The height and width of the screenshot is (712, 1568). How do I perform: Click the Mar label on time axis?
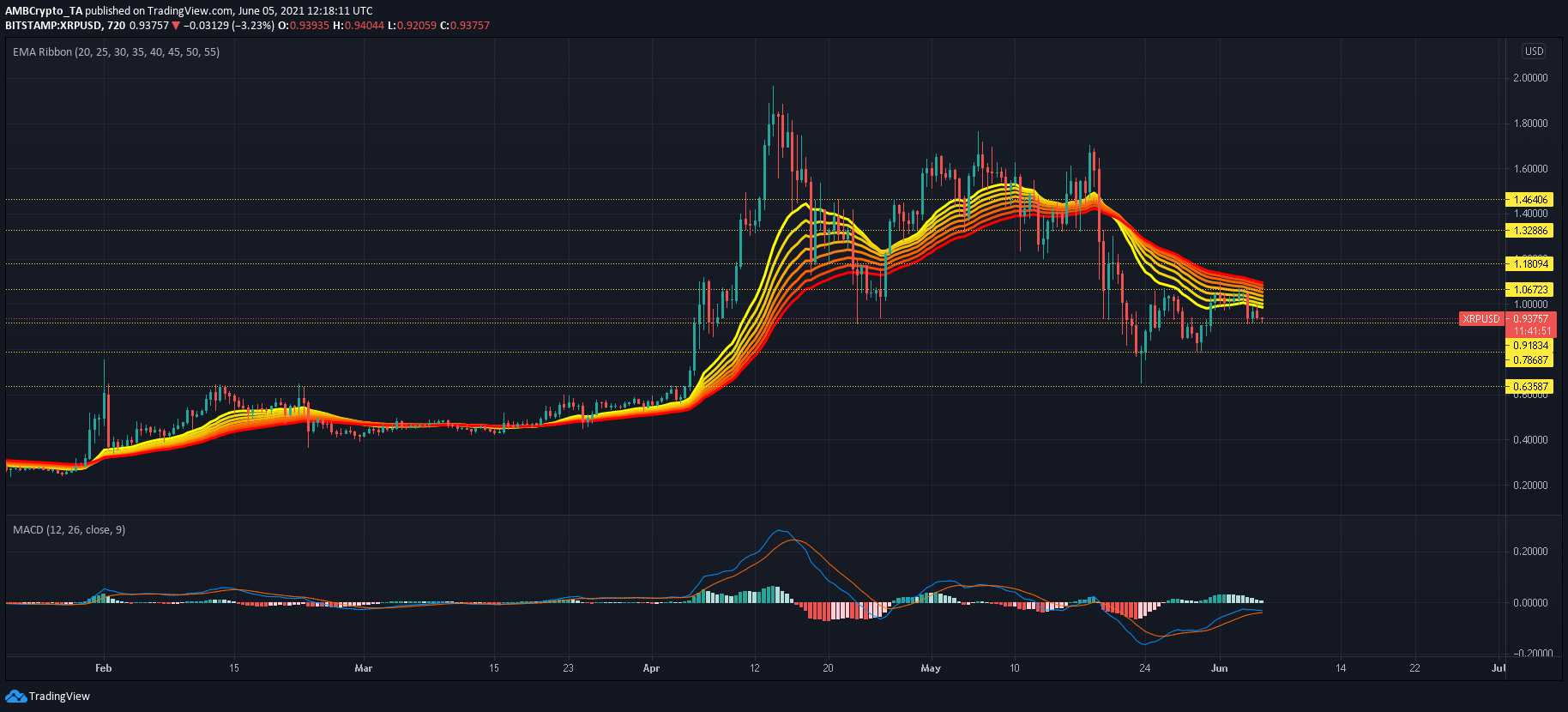(363, 667)
